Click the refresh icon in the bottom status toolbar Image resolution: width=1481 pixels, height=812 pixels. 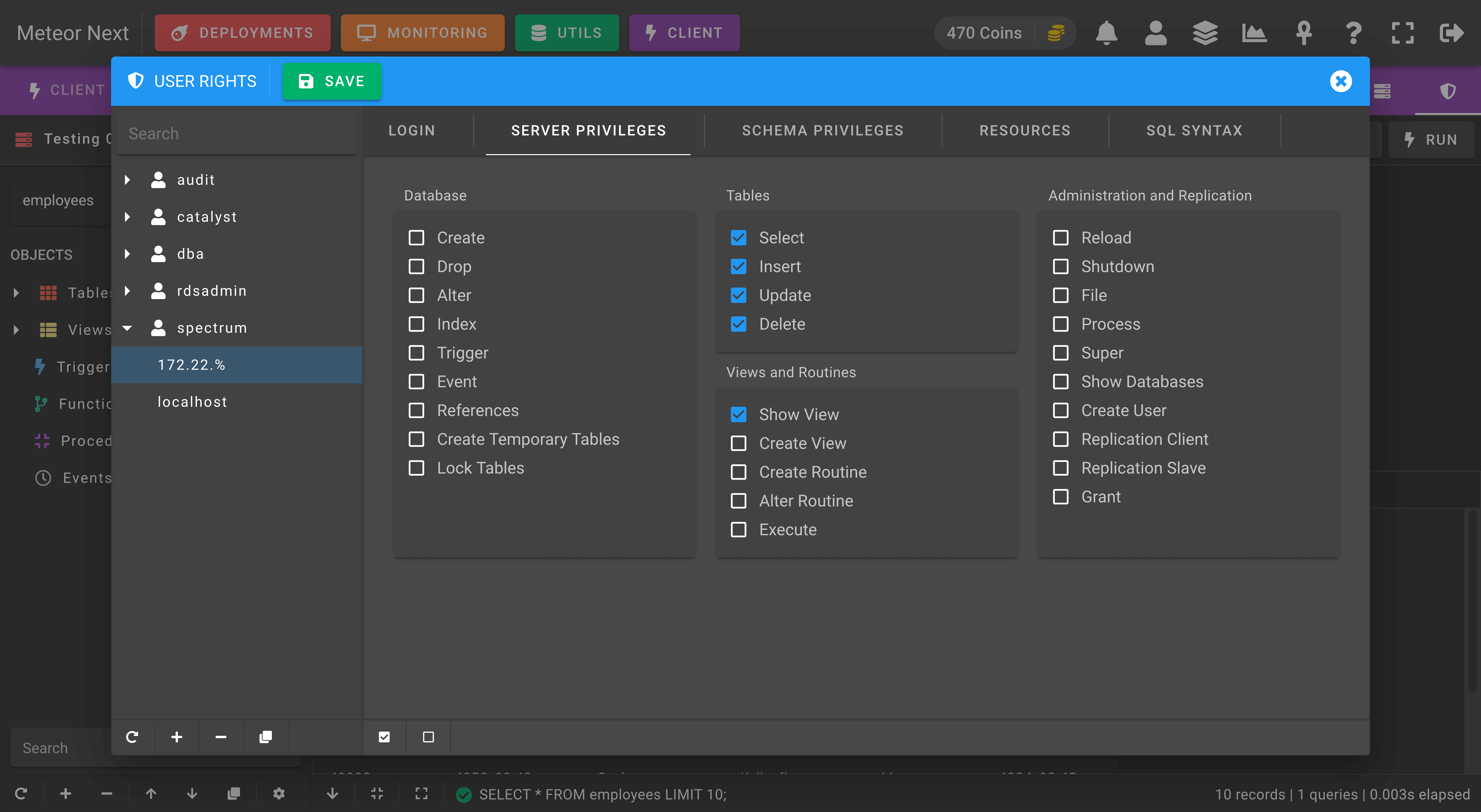[21, 793]
